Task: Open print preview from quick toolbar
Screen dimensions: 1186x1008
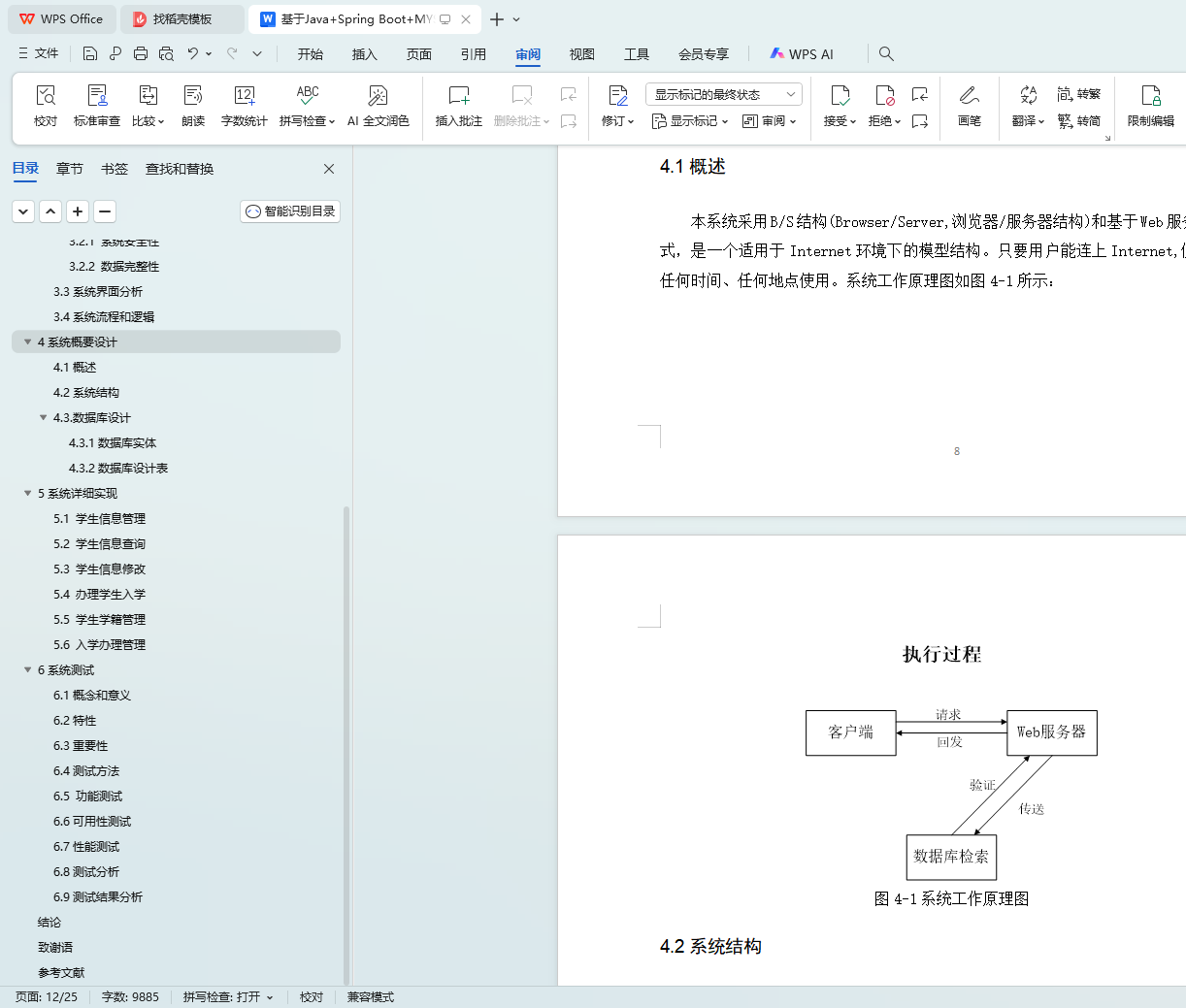Action: pyautogui.click(x=166, y=53)
